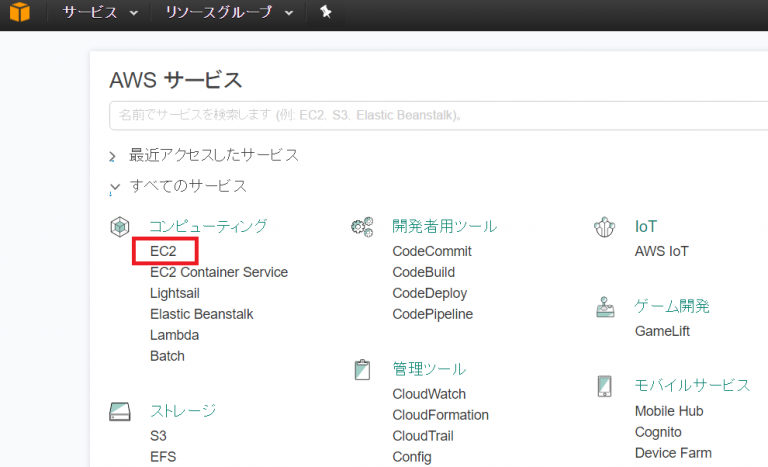
Task: Click the 管理ツール clipboard icon
Action: coord(362,369)
